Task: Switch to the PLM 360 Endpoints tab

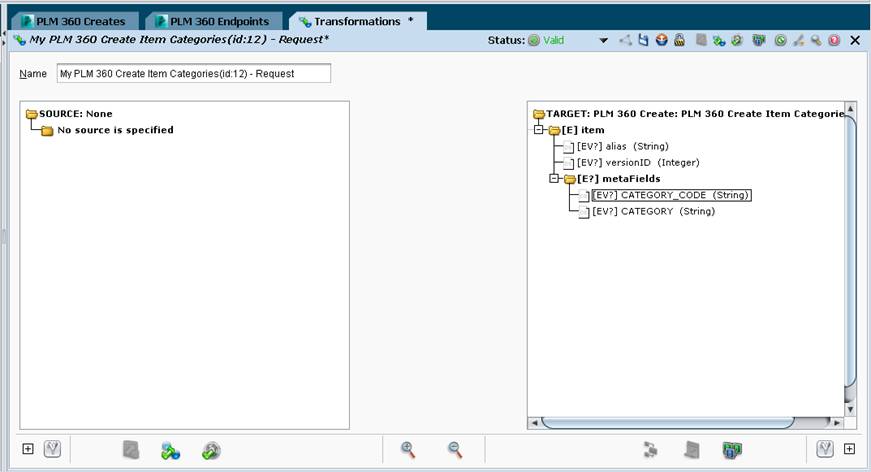Action: click(213, 21)
